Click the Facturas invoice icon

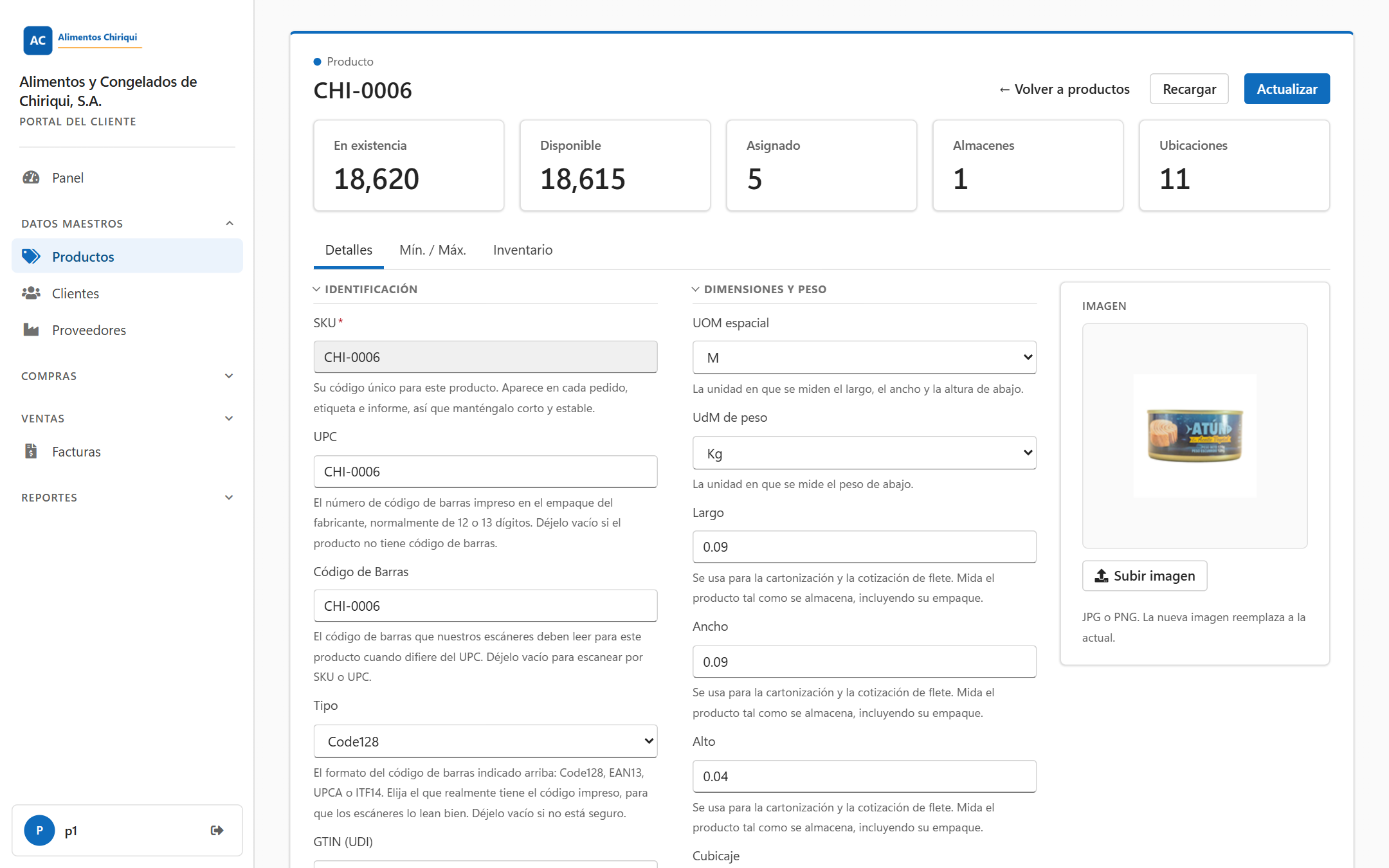coord(31,451)
